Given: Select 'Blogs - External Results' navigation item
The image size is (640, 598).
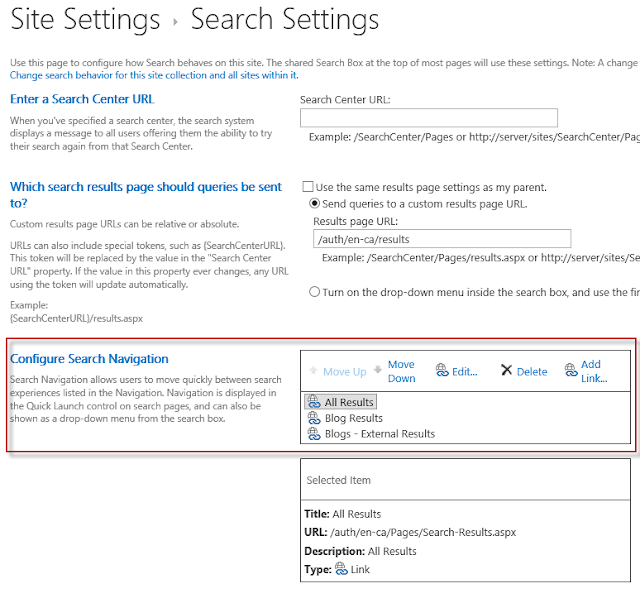Looking at the screenshot, I should [371, 433].
